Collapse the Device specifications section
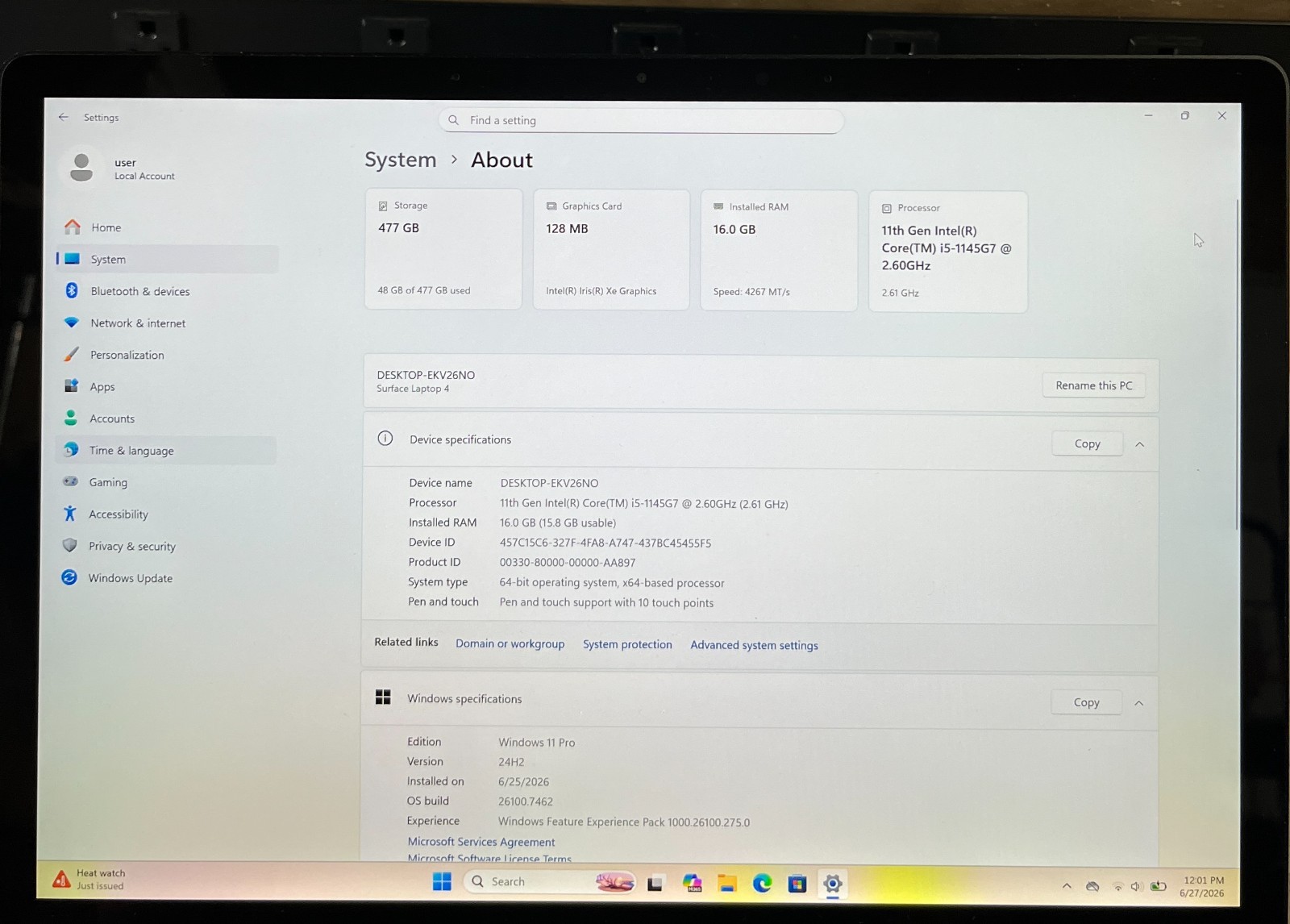 tap(1140, 444)
